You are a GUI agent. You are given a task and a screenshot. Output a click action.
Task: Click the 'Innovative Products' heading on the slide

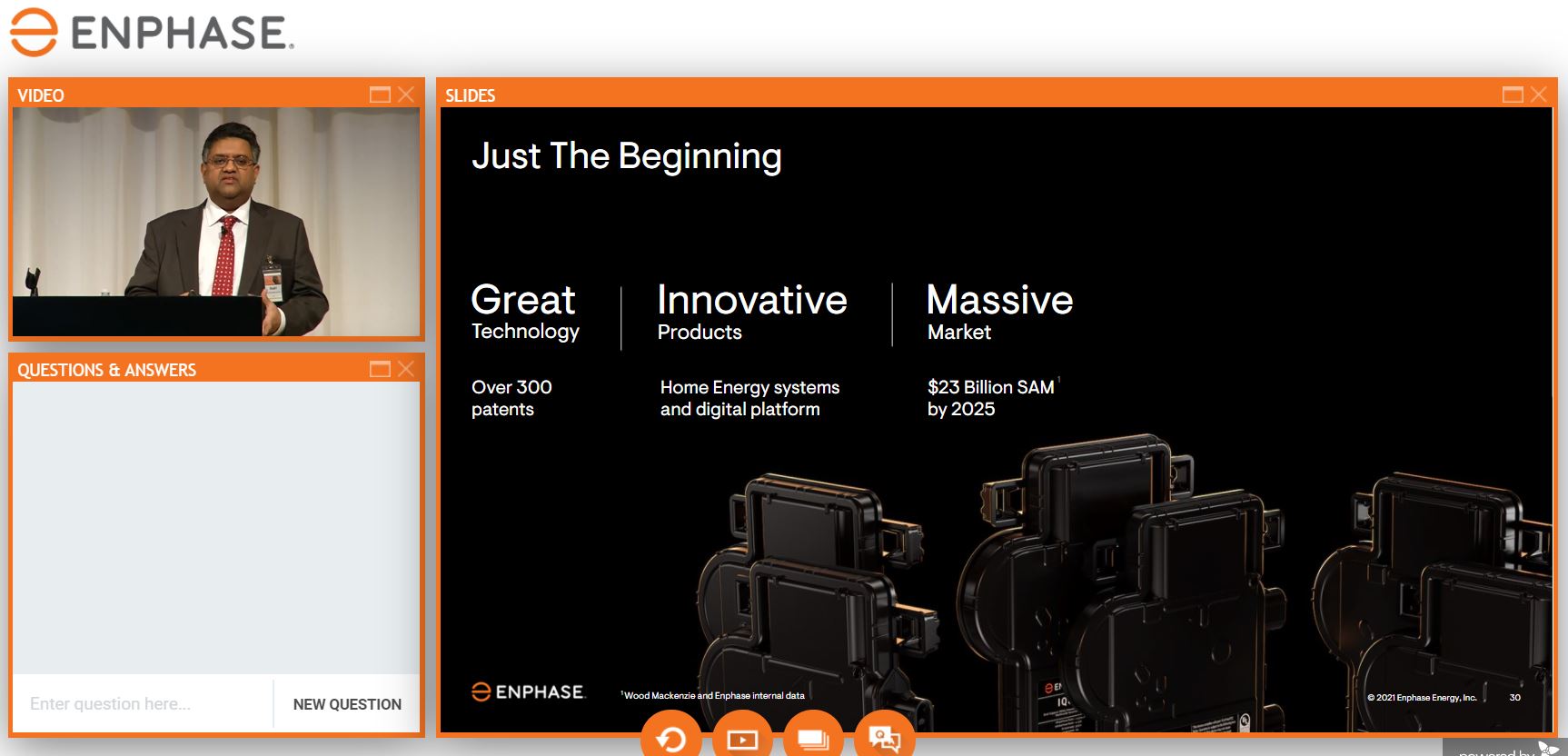752,312
